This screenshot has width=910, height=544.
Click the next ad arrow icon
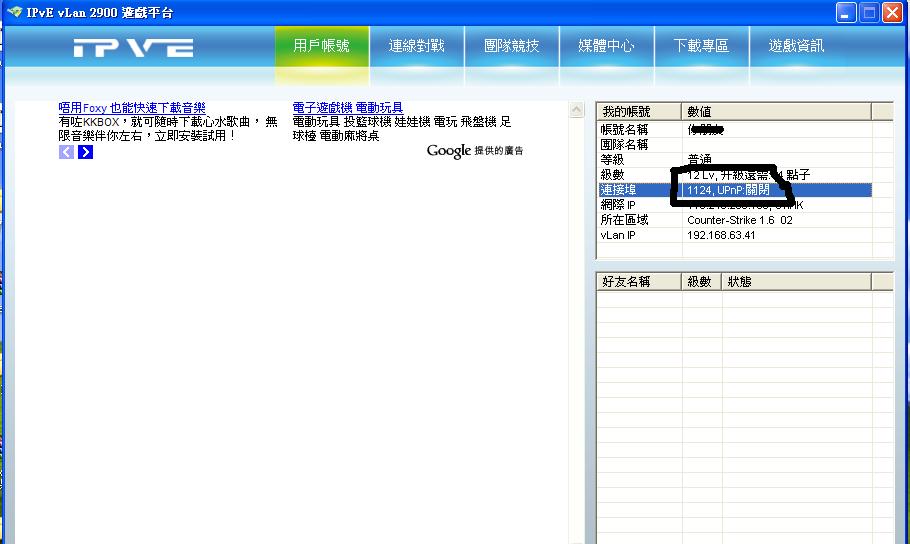point(86,152)
